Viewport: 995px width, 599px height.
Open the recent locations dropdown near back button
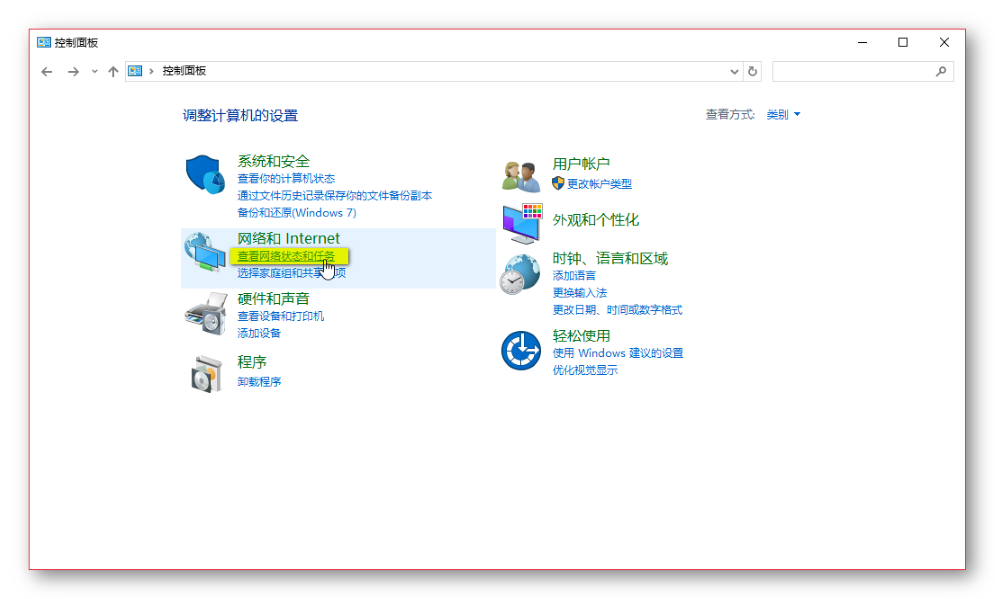tap(94, 71)
